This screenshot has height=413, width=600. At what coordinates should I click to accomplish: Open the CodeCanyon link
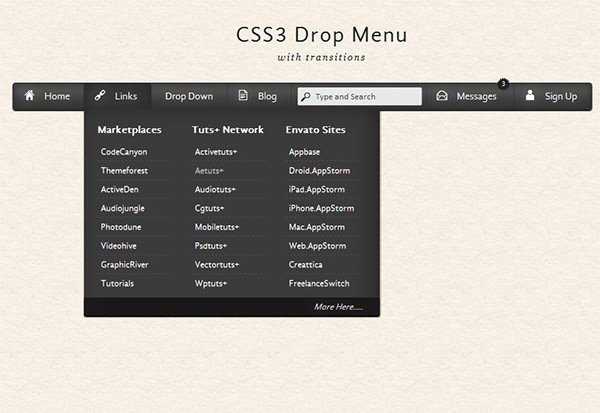click(124, 152)
